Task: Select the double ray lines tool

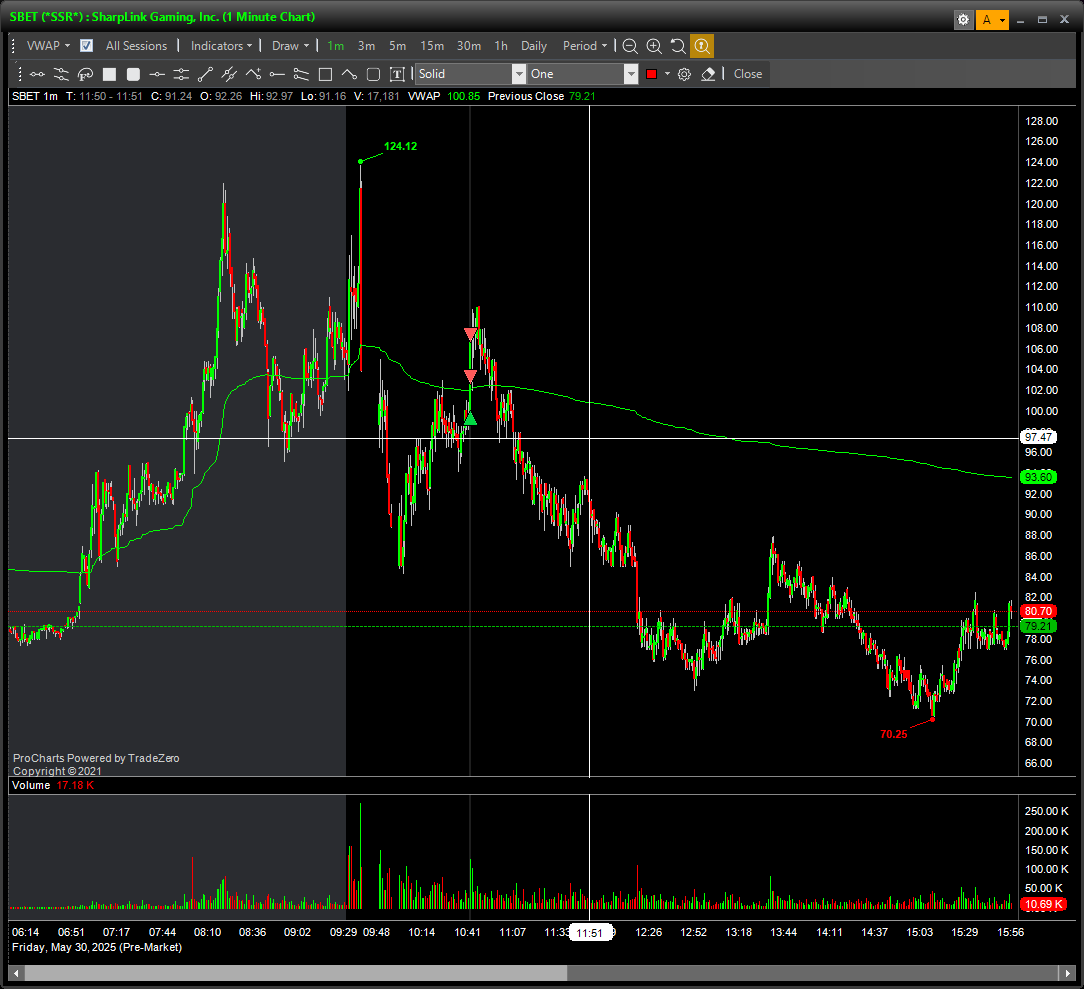Action: (301, 74)
